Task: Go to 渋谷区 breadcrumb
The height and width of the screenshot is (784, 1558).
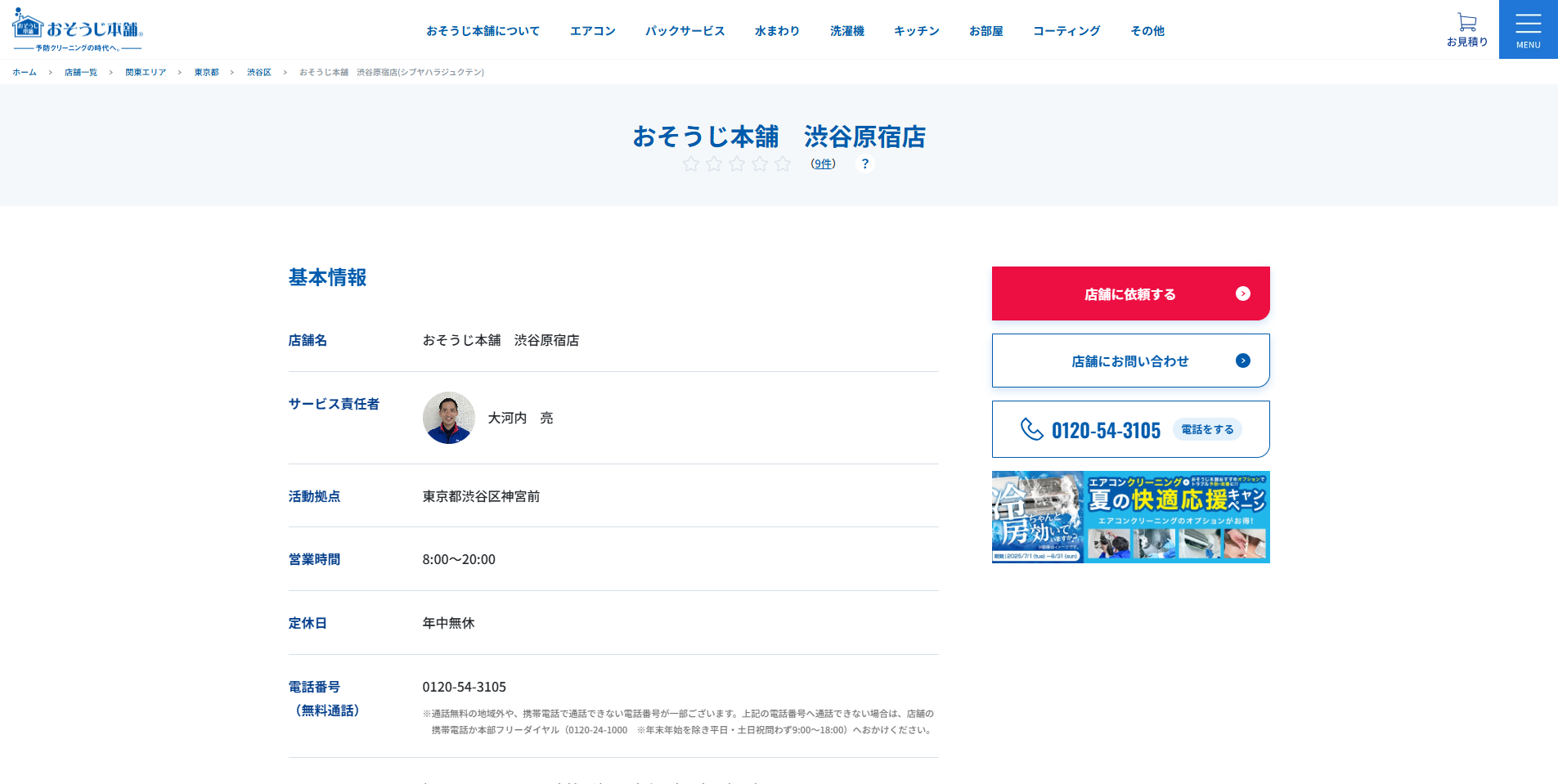Action: 259,72
